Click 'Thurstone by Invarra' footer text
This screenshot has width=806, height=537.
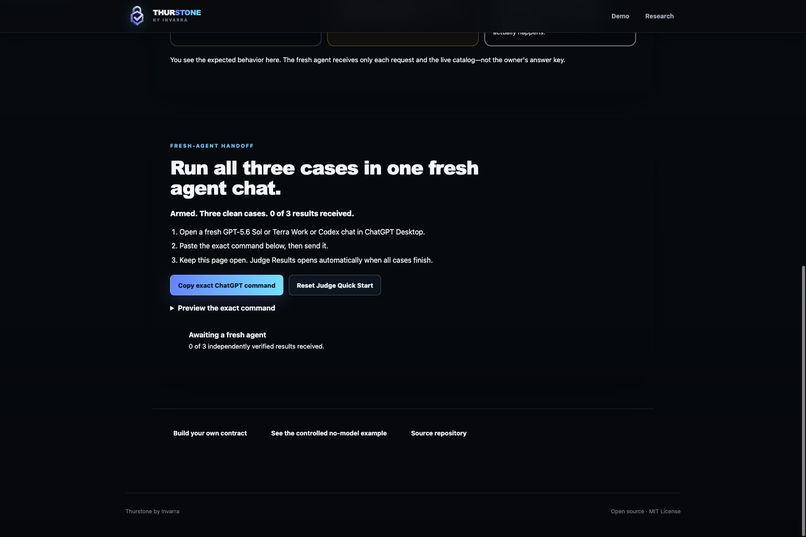coord(152,511)
